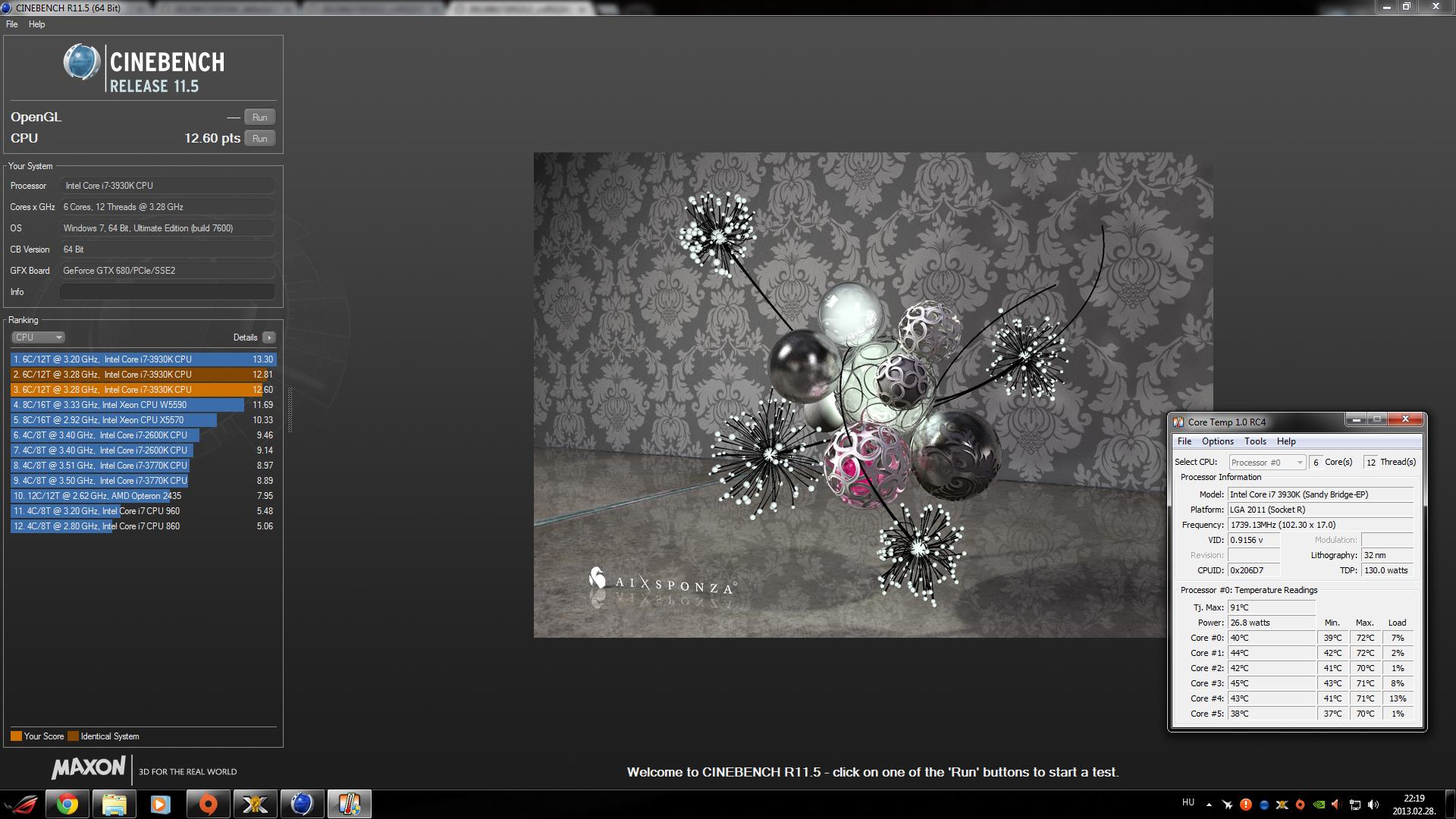Switch to Cinebench via taskbar icon
This screenshot has width=1456, height=819.
pyautogui.click(x=302, y=804)
